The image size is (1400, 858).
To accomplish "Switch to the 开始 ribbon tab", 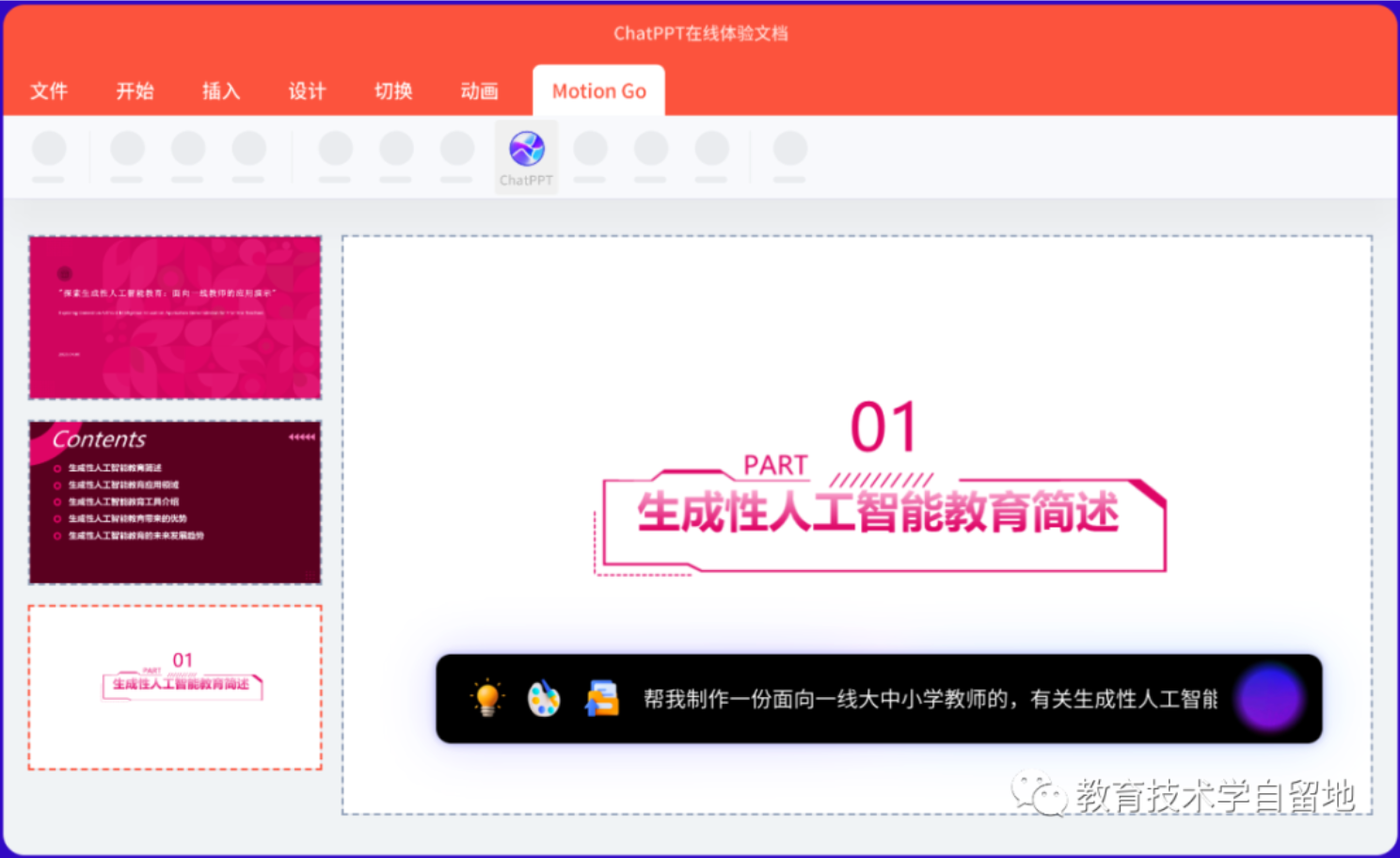I will click(x=134, y=90).
